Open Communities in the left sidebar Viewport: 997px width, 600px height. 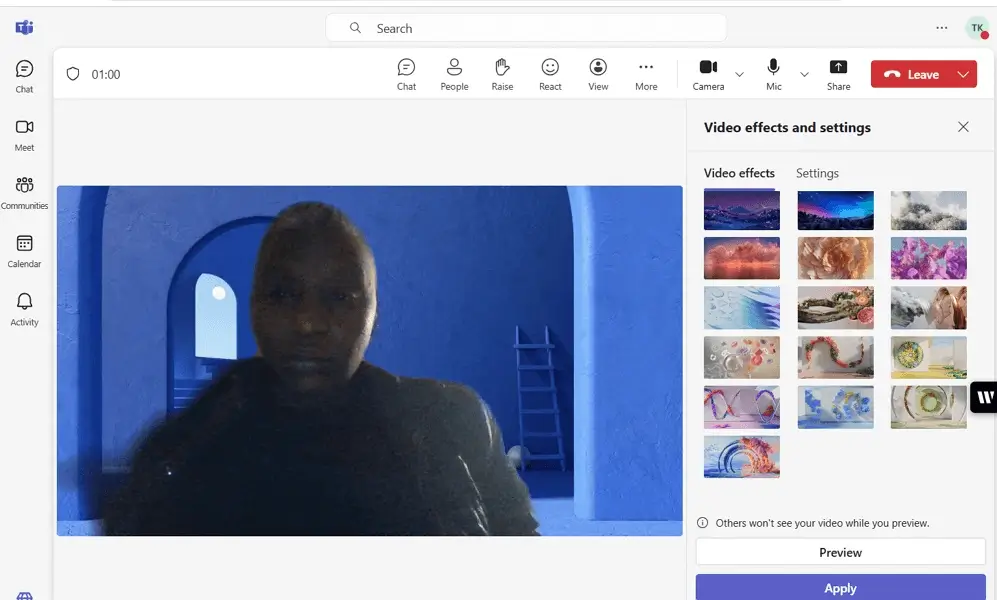[x=24, y=192]
